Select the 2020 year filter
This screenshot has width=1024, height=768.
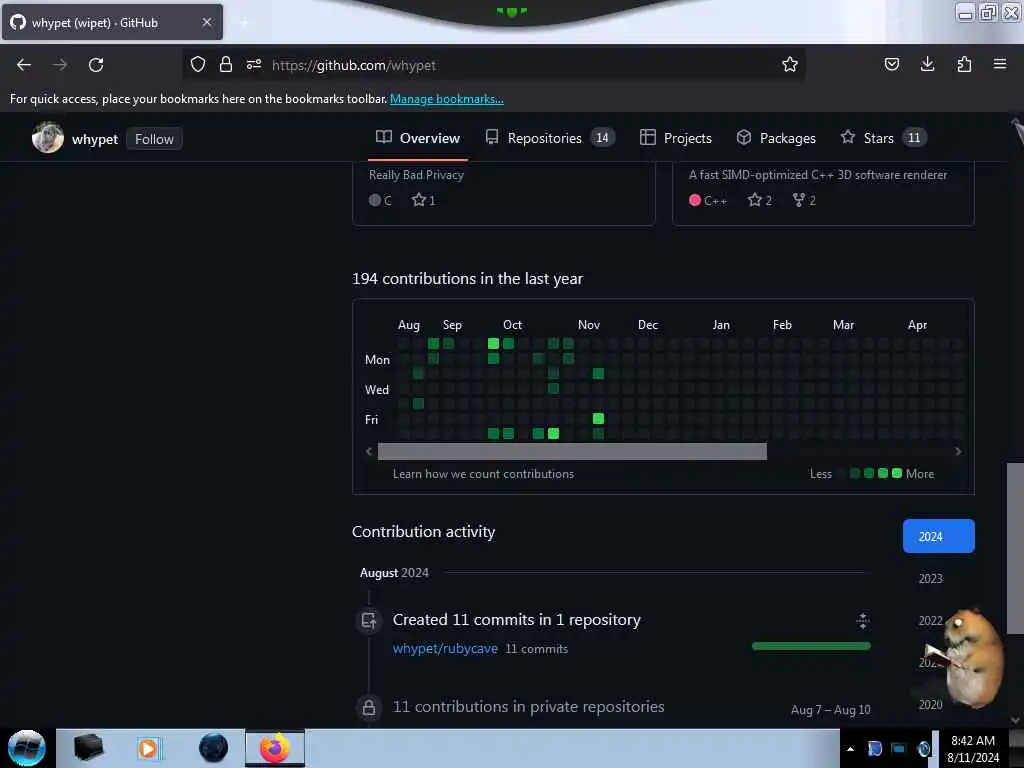(930, 705)
